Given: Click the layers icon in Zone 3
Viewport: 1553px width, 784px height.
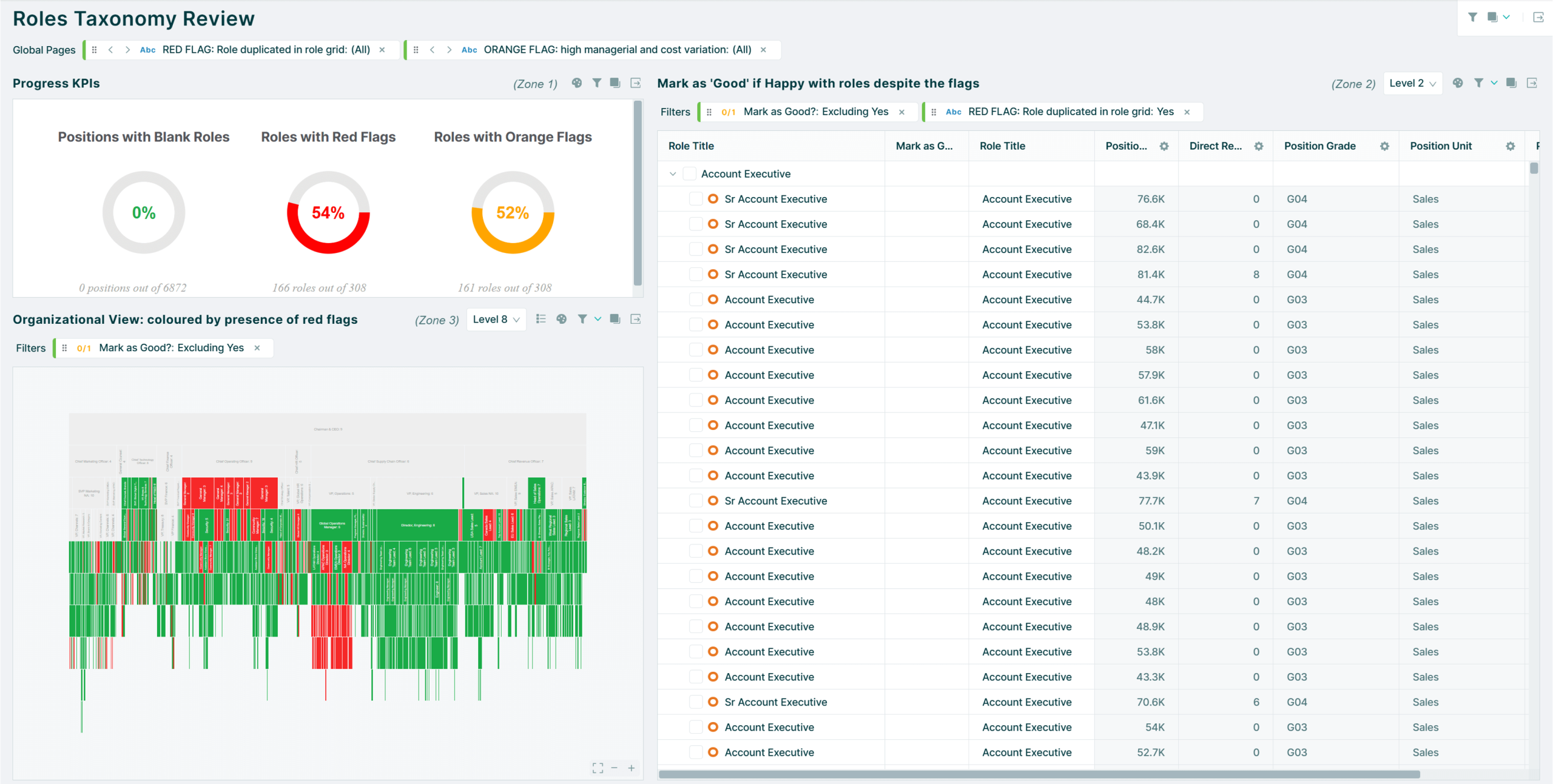Looking at the screenshot, I should [615, 319].
